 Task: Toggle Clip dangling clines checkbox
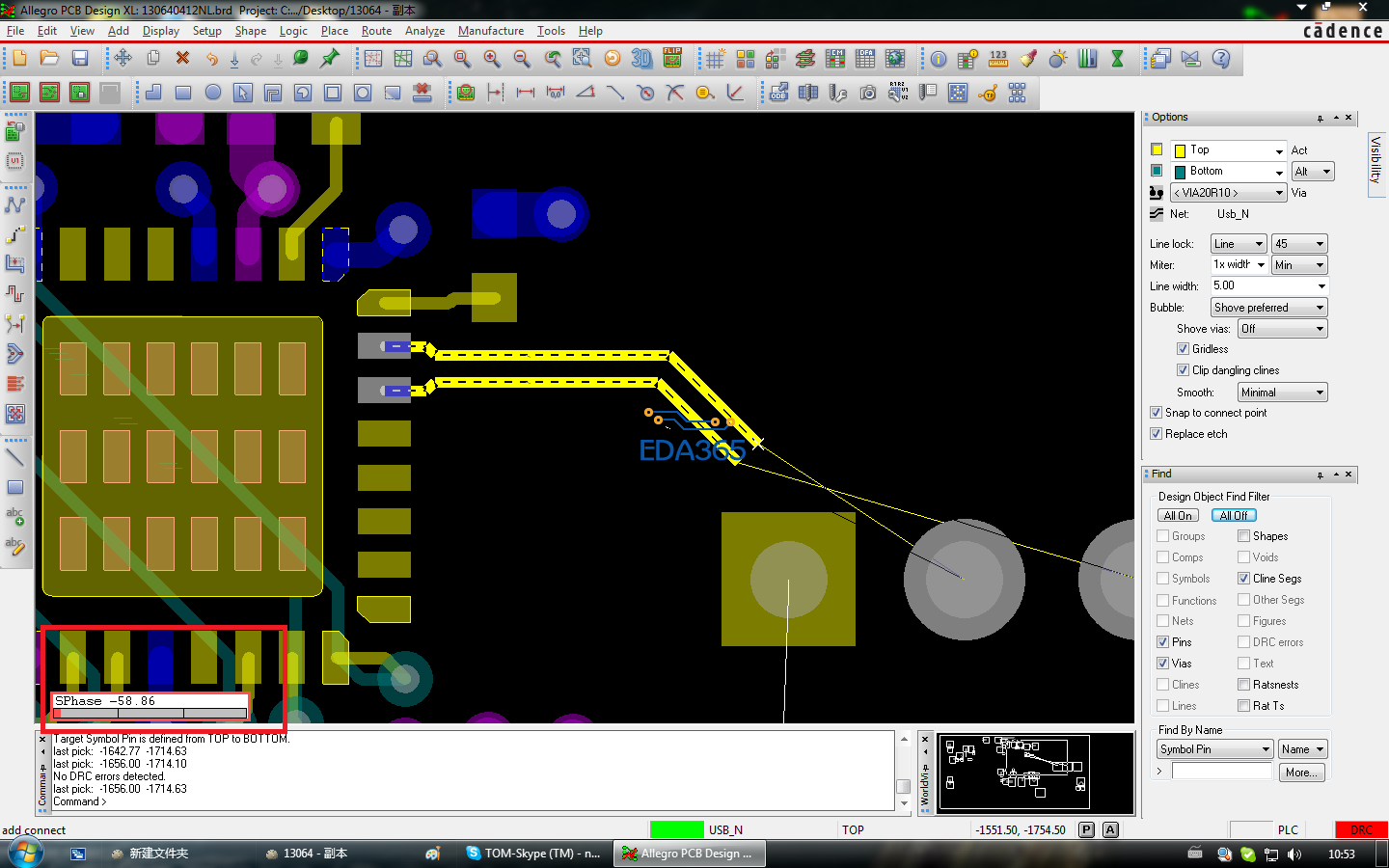tap(1183, 370)
